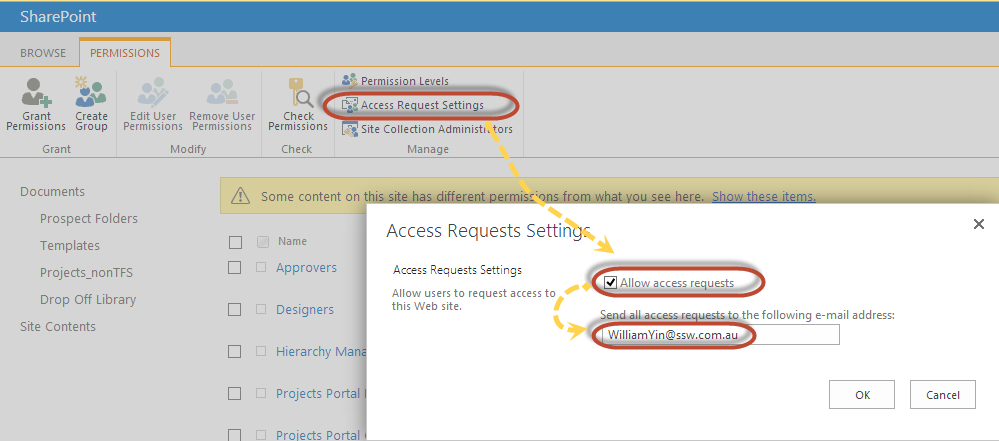Image resolution: width=999 pixels, height=441 pixels.
Task: Click the access request e-mail address field
Action: tap(719, 335)
